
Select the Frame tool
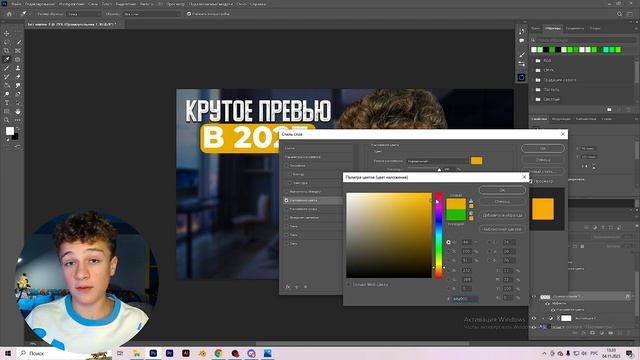click(x=18, y=51)
